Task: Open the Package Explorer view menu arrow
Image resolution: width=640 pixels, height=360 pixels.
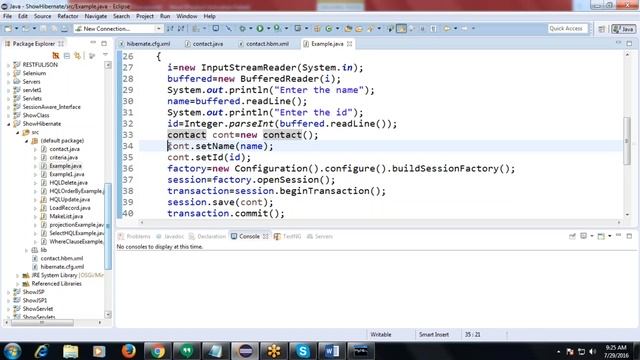Action: coord(105,55)
